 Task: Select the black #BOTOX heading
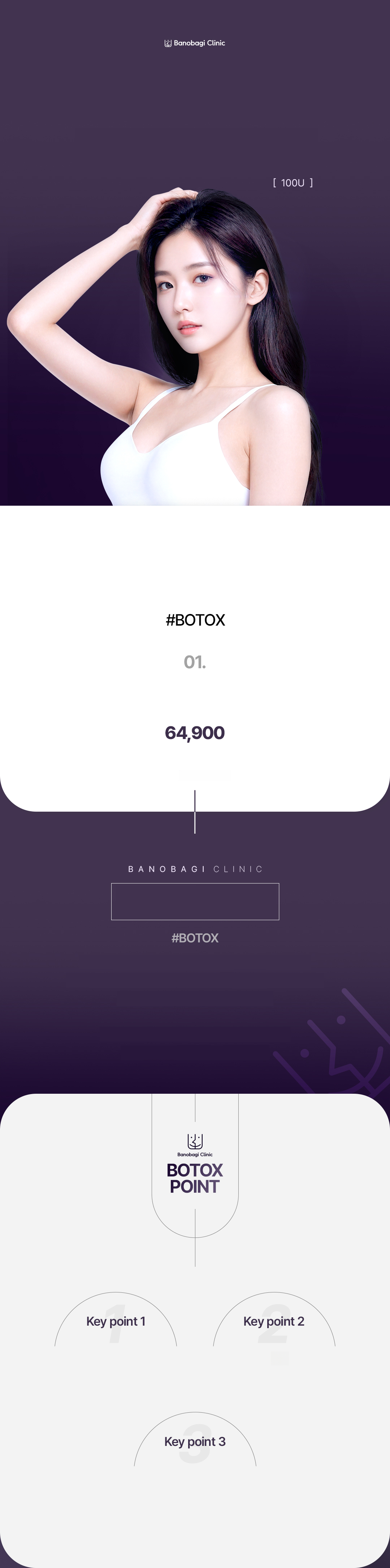tap(195, 620)
